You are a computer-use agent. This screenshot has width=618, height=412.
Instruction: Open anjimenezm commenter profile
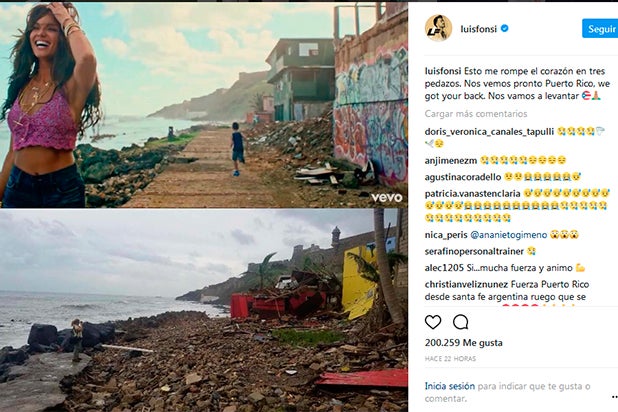tap(450, 159)
